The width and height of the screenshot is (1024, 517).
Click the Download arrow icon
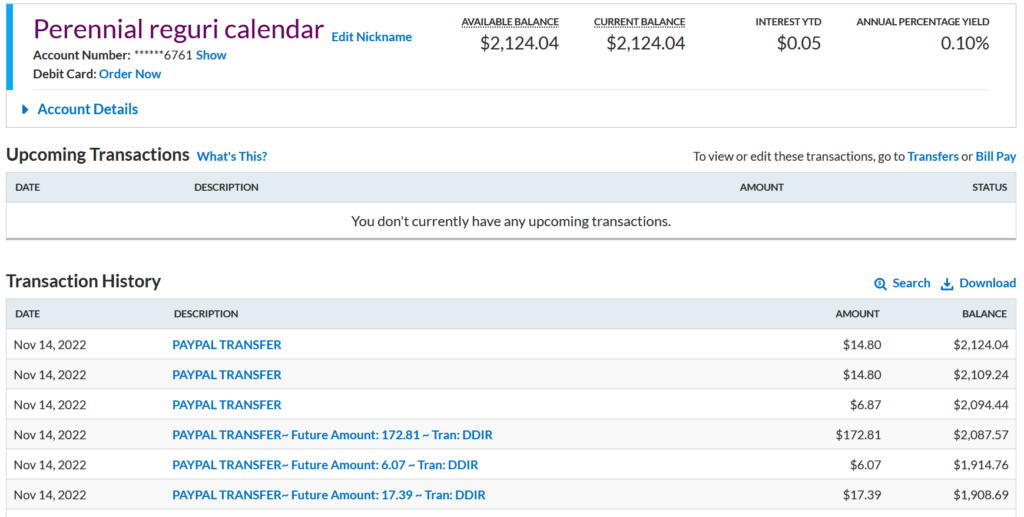(947, 284)
